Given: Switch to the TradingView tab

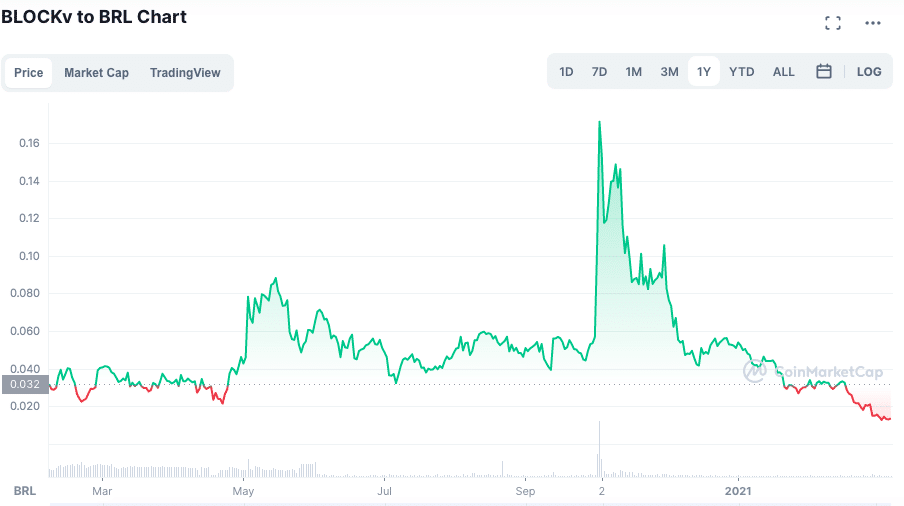Looking at the screenshot, I should [185, 73].
